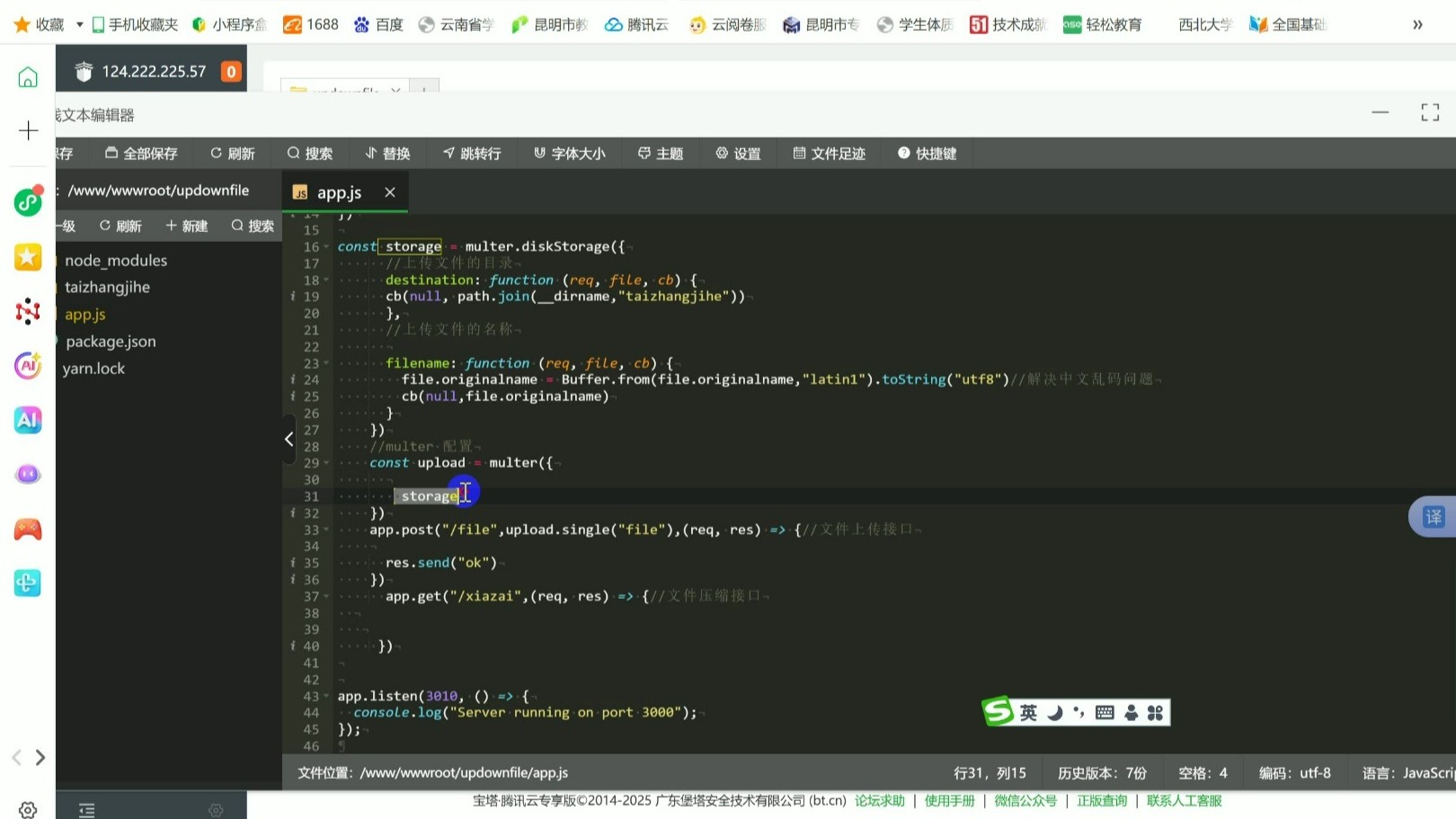This screenshot has height=819, width=1456.
Task: Open the 收藏 dropdown arrow
Action: click(79, 24)
